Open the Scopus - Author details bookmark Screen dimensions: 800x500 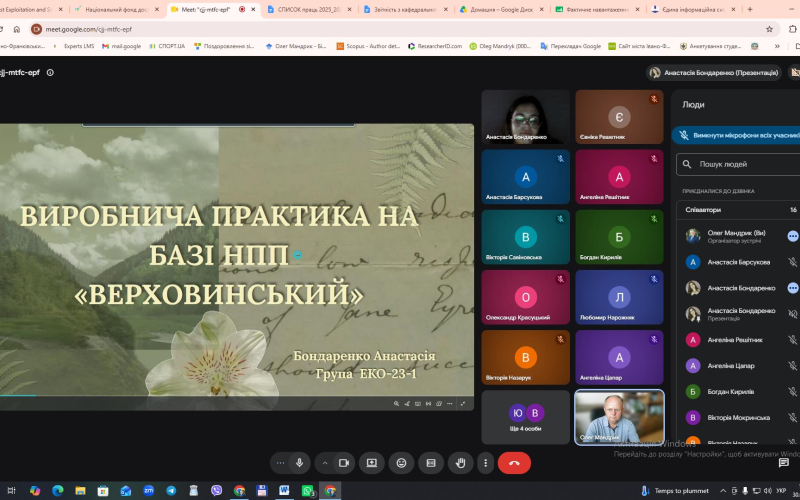(x=368, y=46)
